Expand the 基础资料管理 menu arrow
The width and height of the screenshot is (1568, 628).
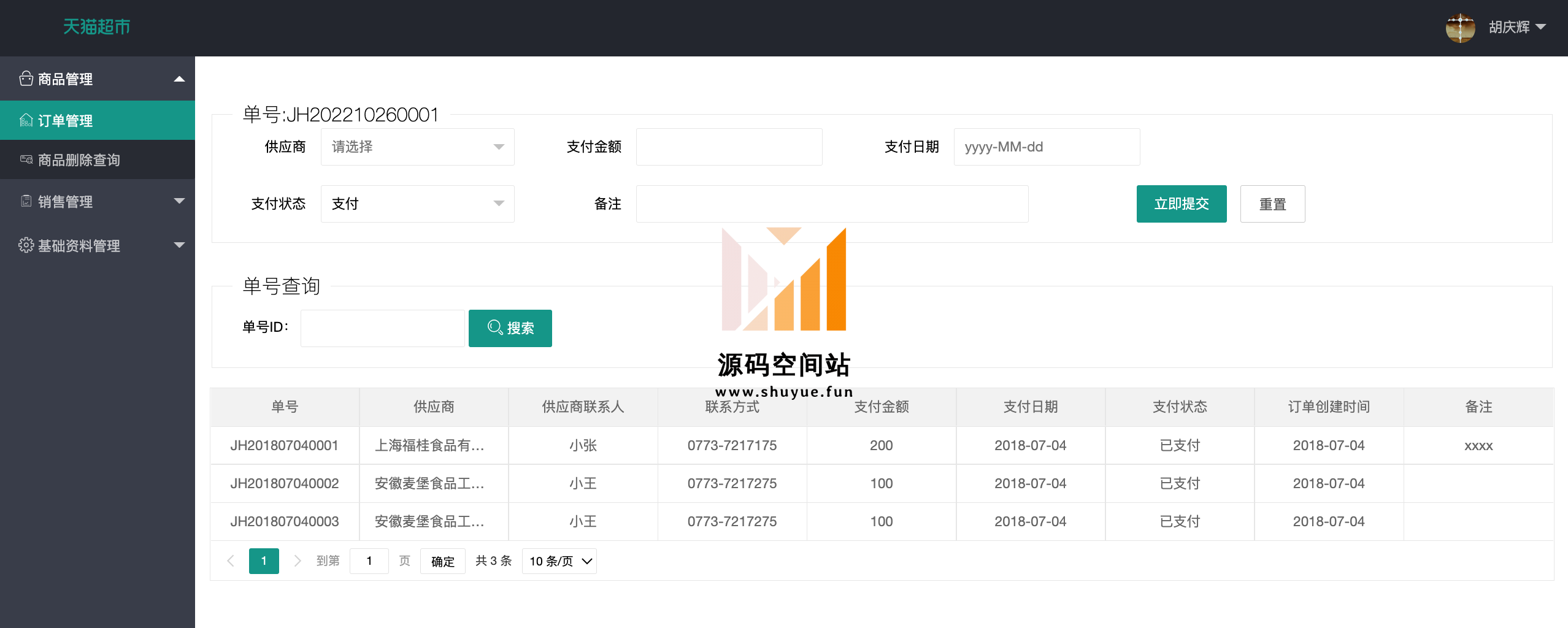[x=179, y=245]
